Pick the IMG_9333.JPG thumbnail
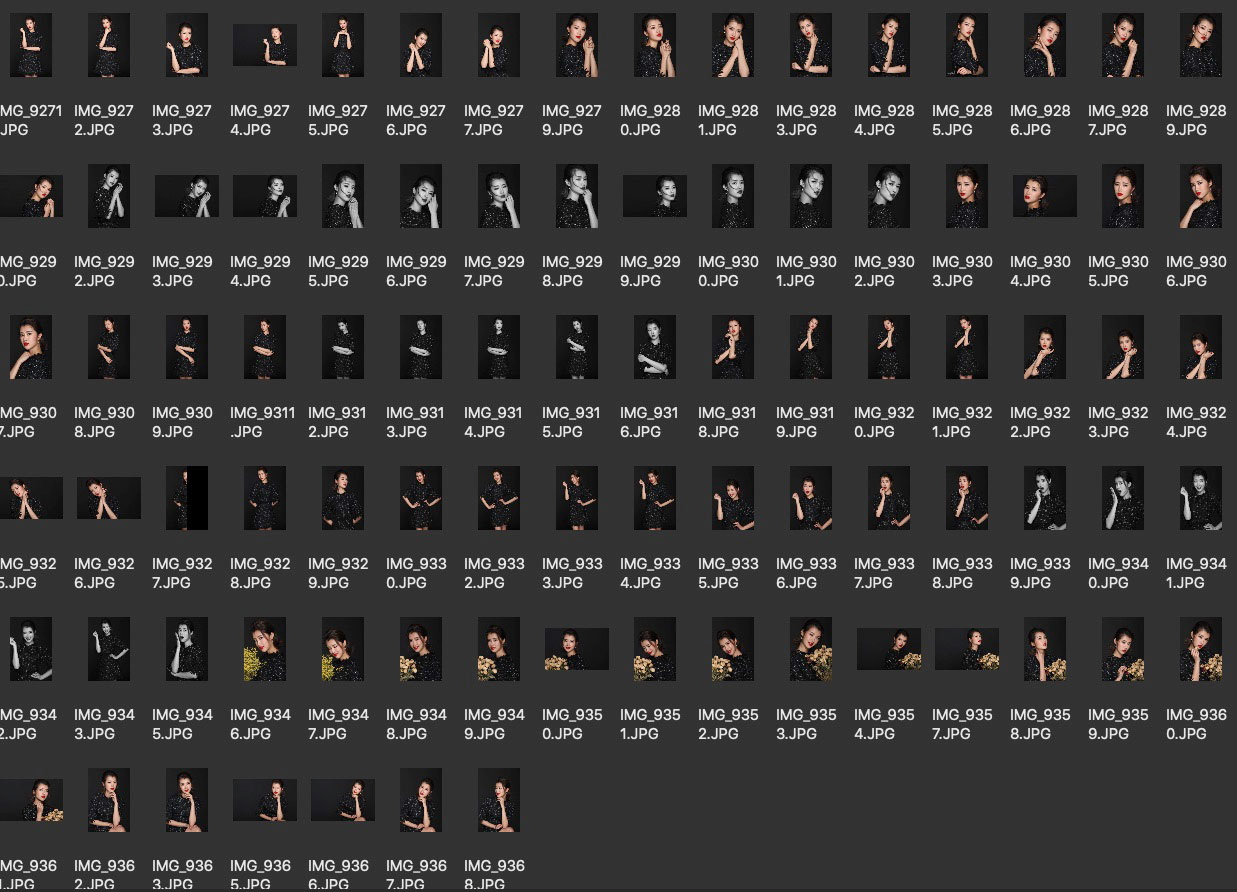Screen dimensions: 1237x892 [577, 498]
